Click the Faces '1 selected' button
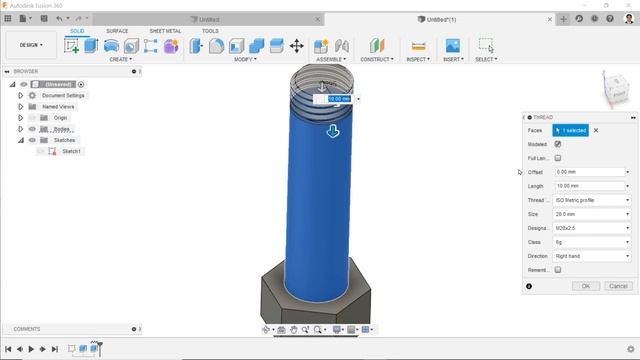The height and width of the screenshot is (360, 640). click(x=570, y=130)
